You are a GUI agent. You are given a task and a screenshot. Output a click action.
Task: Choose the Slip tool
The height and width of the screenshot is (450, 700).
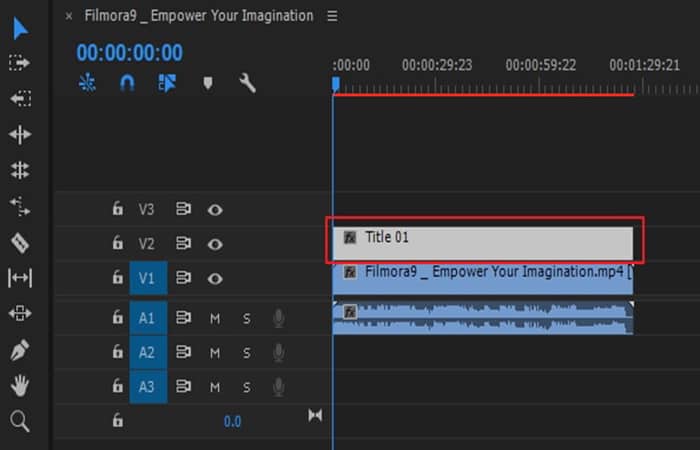20,278
